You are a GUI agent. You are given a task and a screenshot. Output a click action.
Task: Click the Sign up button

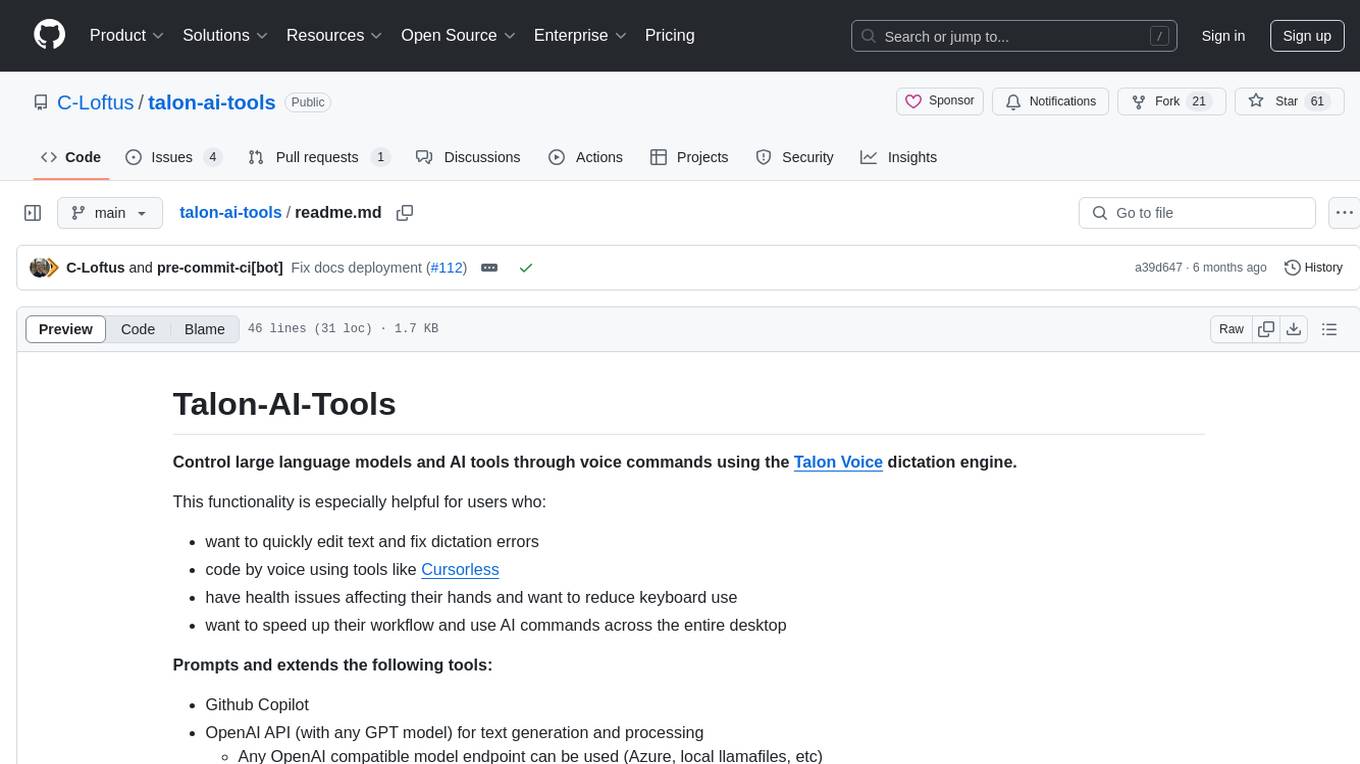pyautogui.click(x=1307, y=36)
